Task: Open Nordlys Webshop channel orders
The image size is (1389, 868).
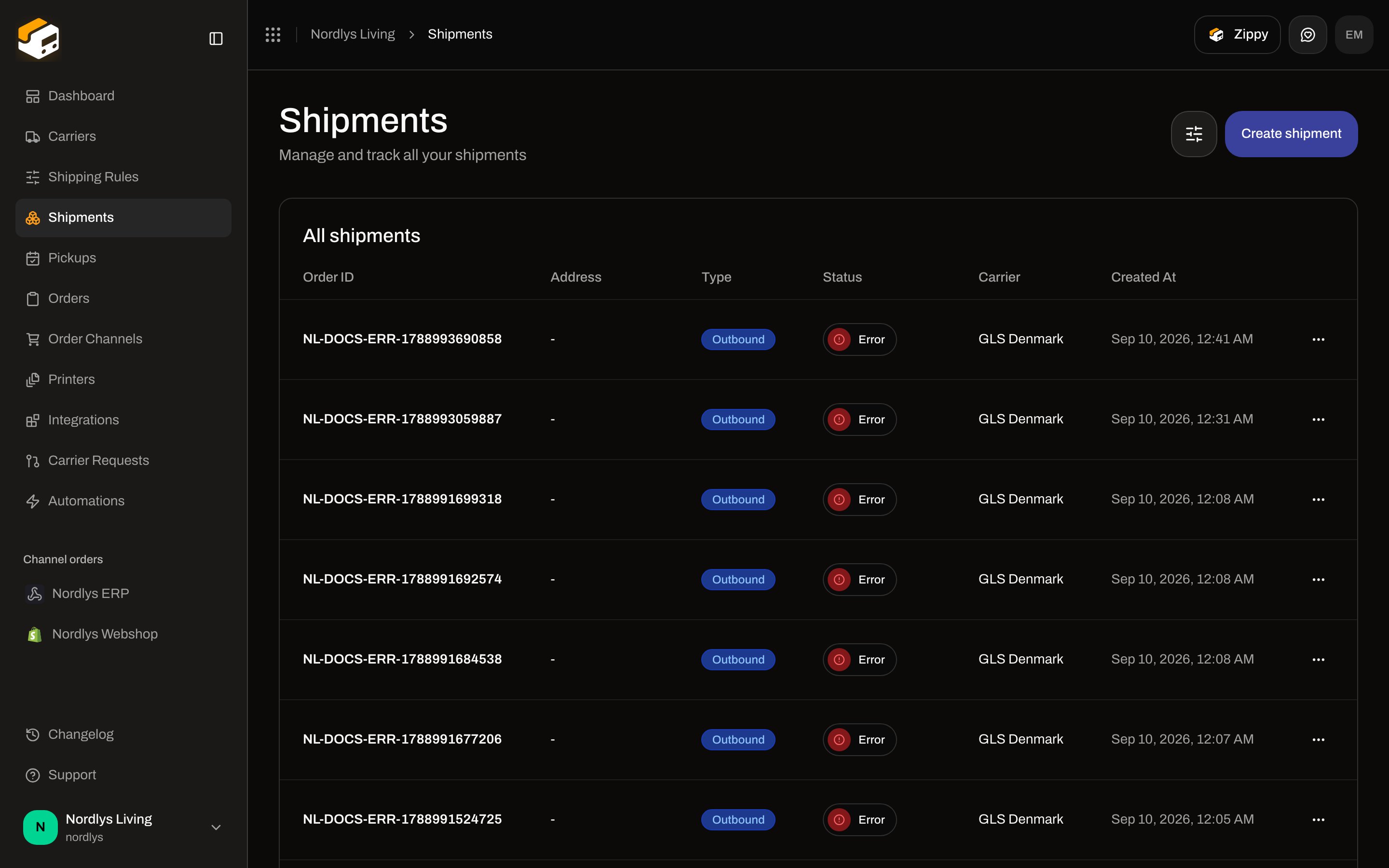Action: coord(123,634)
